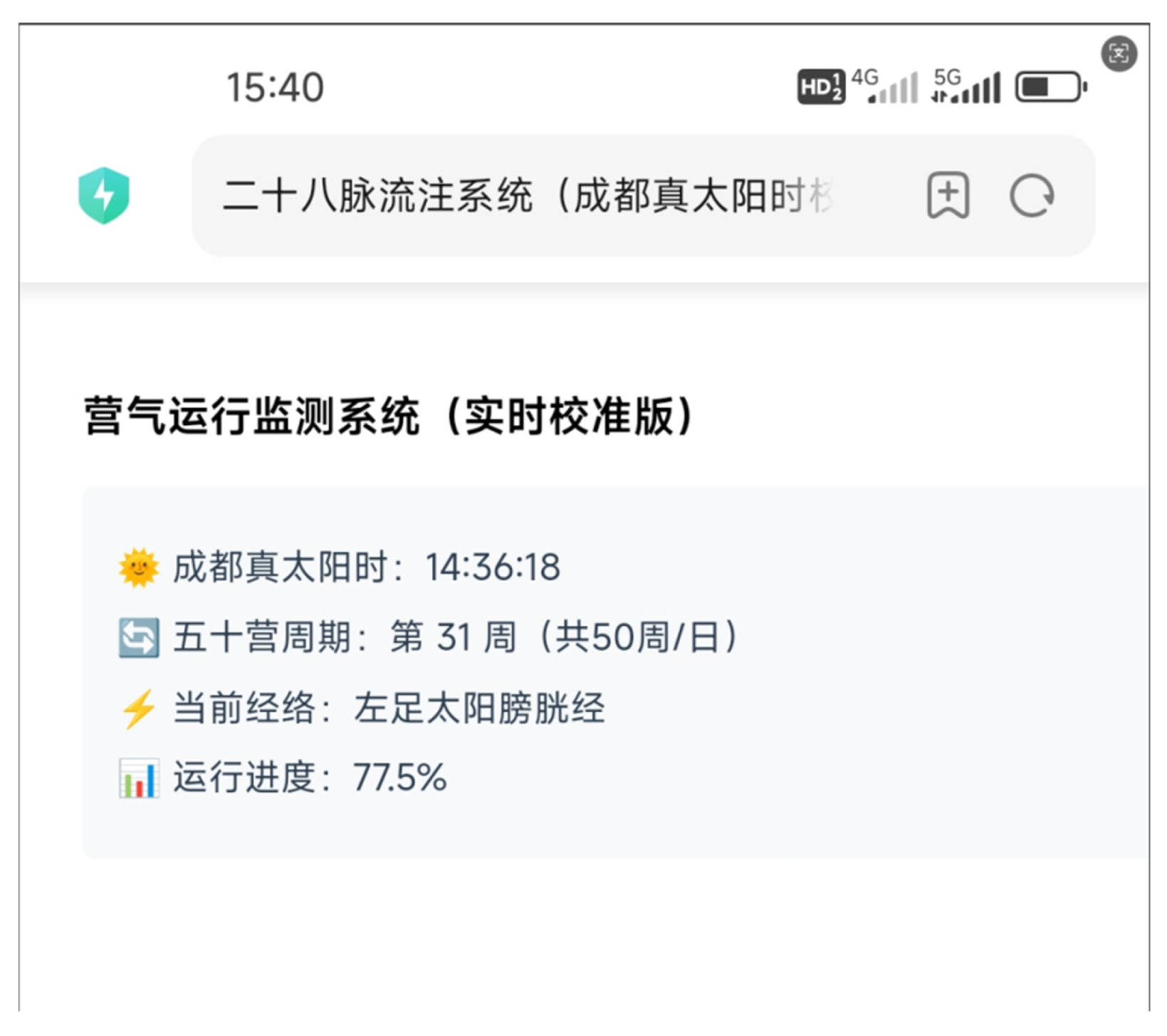Reload the page with refresh icon
The width and height of the screenshot is (1167, 1036).
(x=1032, y=196)
